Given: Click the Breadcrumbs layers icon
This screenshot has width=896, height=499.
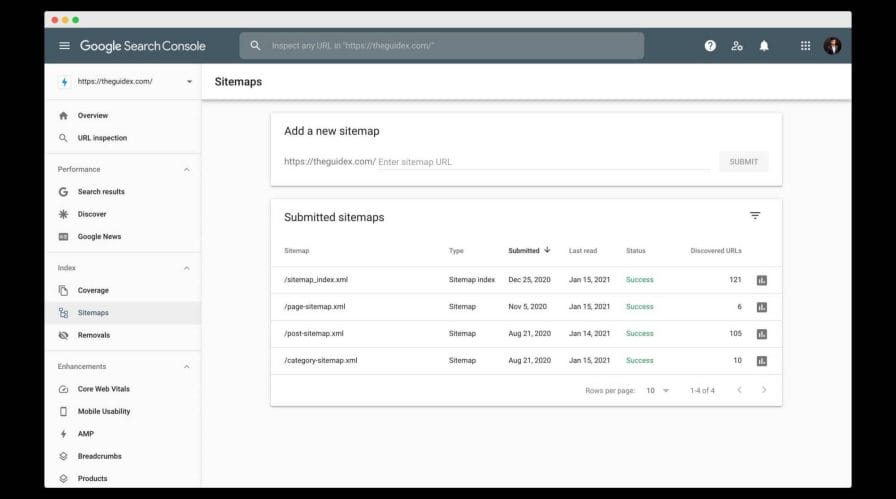Looking at the screenshot, I should (x=63, y=456).
